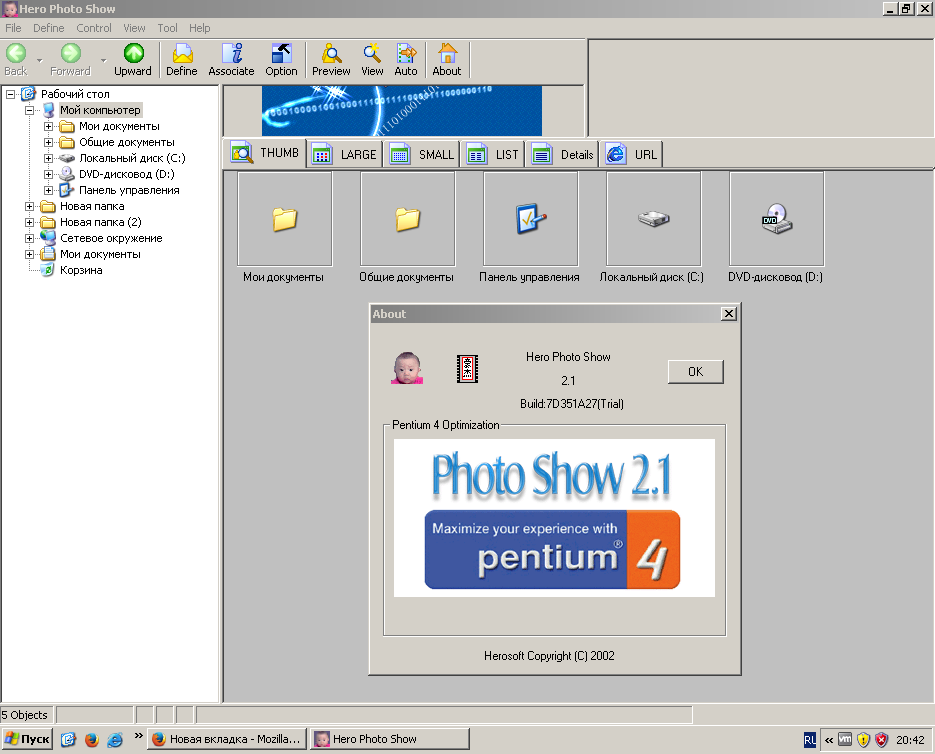This screenshot has height=754, width=935.
Task: Collapse the Мой компьютер tree node
Action: tap(30, 110)
